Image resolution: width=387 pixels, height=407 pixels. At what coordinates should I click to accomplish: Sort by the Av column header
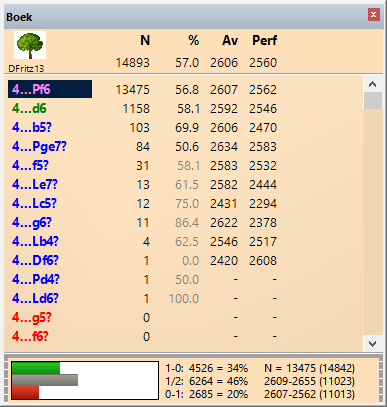tap(230, 41)
